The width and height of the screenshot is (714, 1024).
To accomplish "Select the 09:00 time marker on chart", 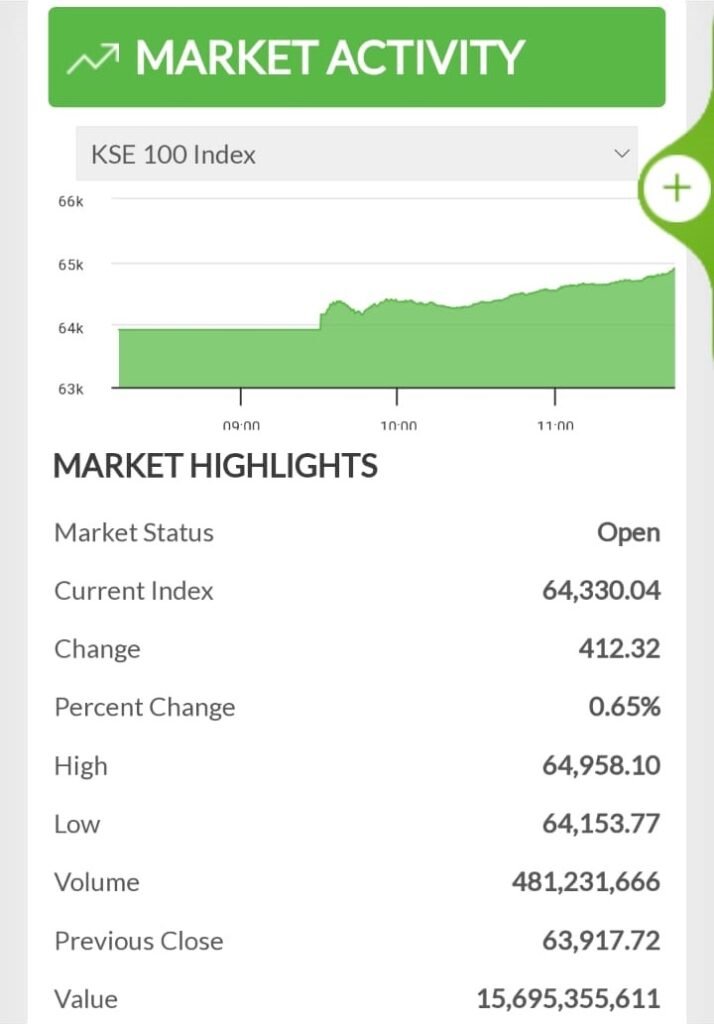I will [x=242, y=425].
